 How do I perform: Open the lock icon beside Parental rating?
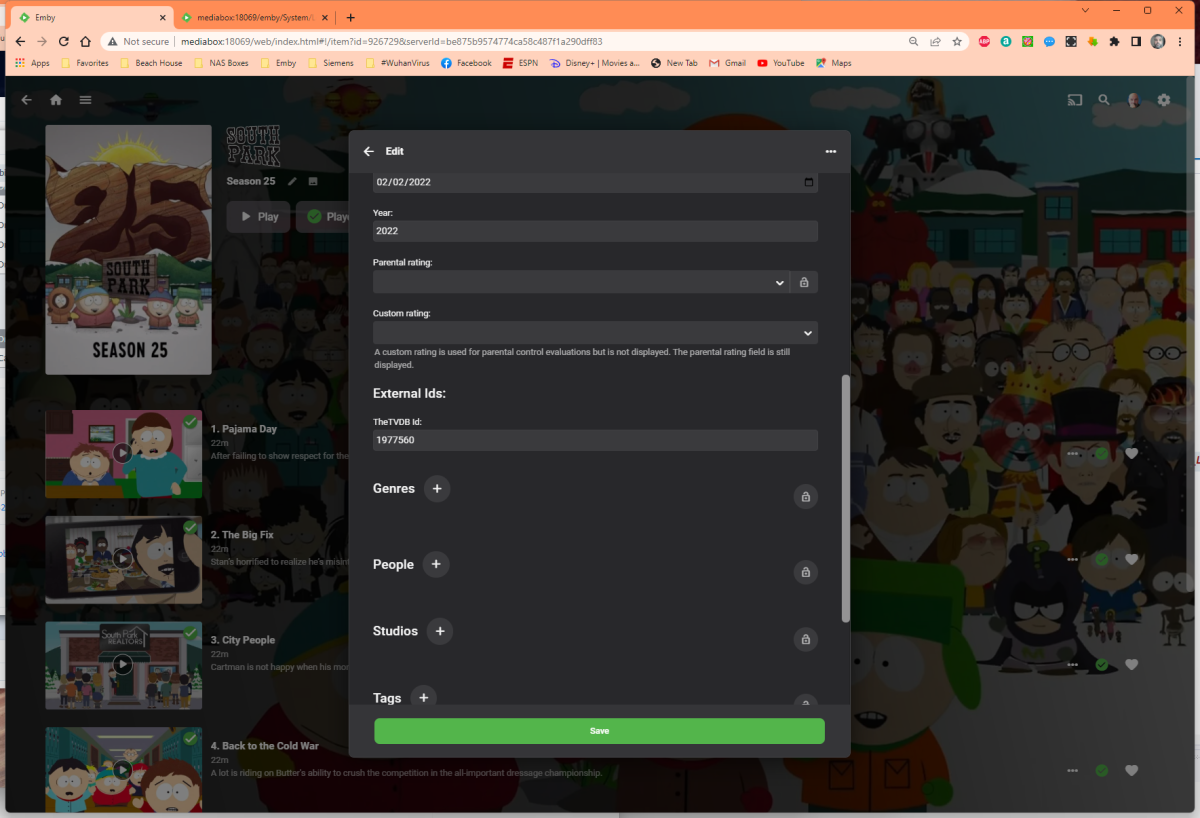803,282
